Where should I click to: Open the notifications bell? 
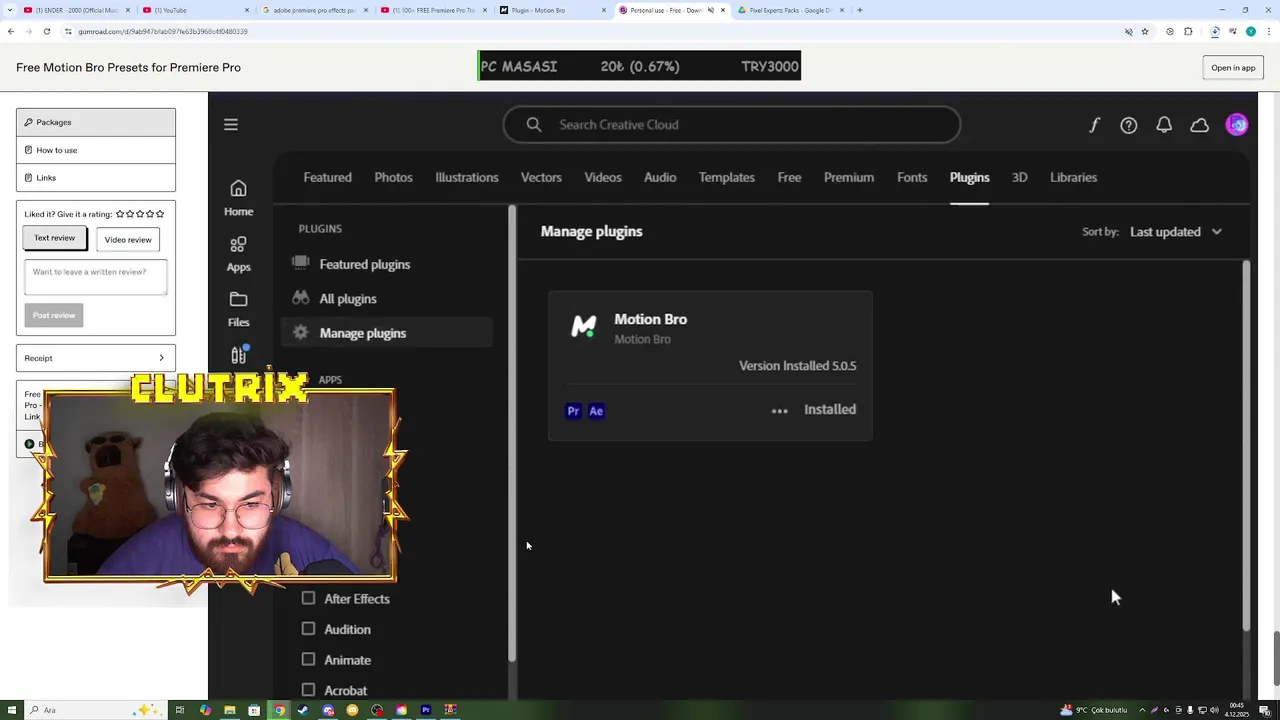click(x=1164, y=125)
